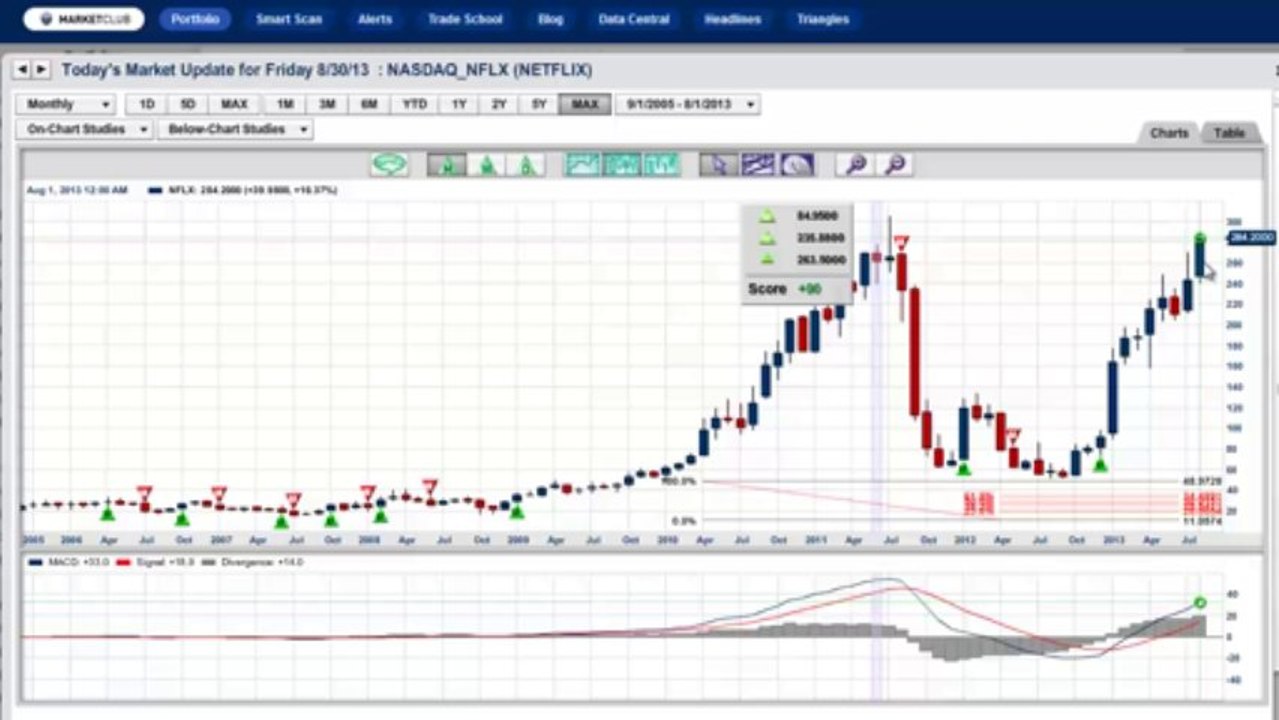Click the green circle marker at the latest candle
This screenshot has width=1279, height=720.
[1200, 238]
